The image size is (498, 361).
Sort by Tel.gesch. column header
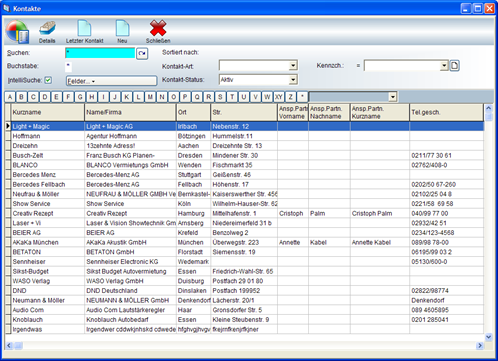[x=446, y=112]
